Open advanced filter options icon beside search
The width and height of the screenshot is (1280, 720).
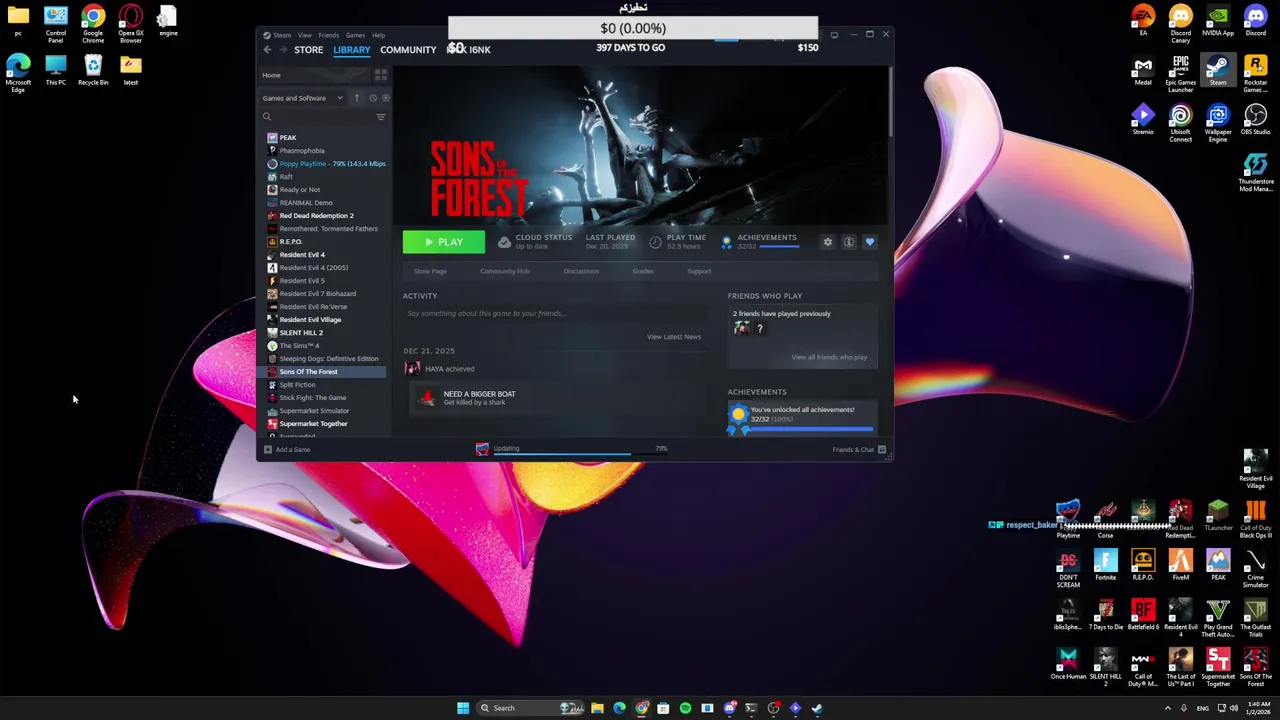tap(381, 117)
